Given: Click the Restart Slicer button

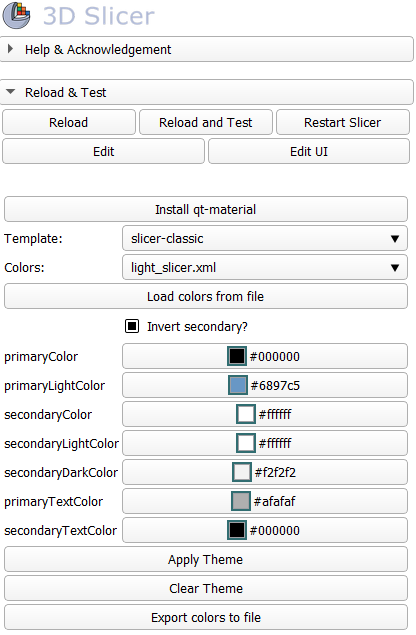Looking at the screenshot, I should point(343,122).
